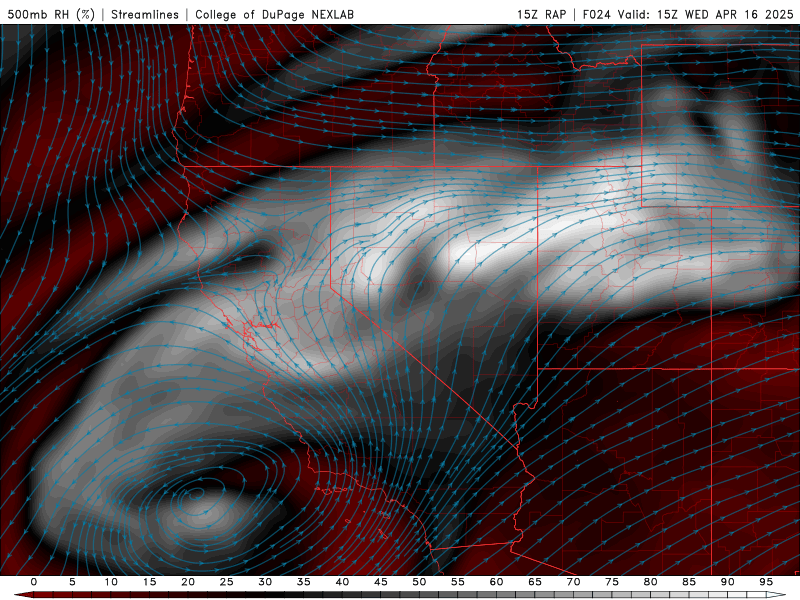The width and height of the screenshot is (800, 600).
Task: Select the "Streamlines" label in the header
Action: [145, 14]
